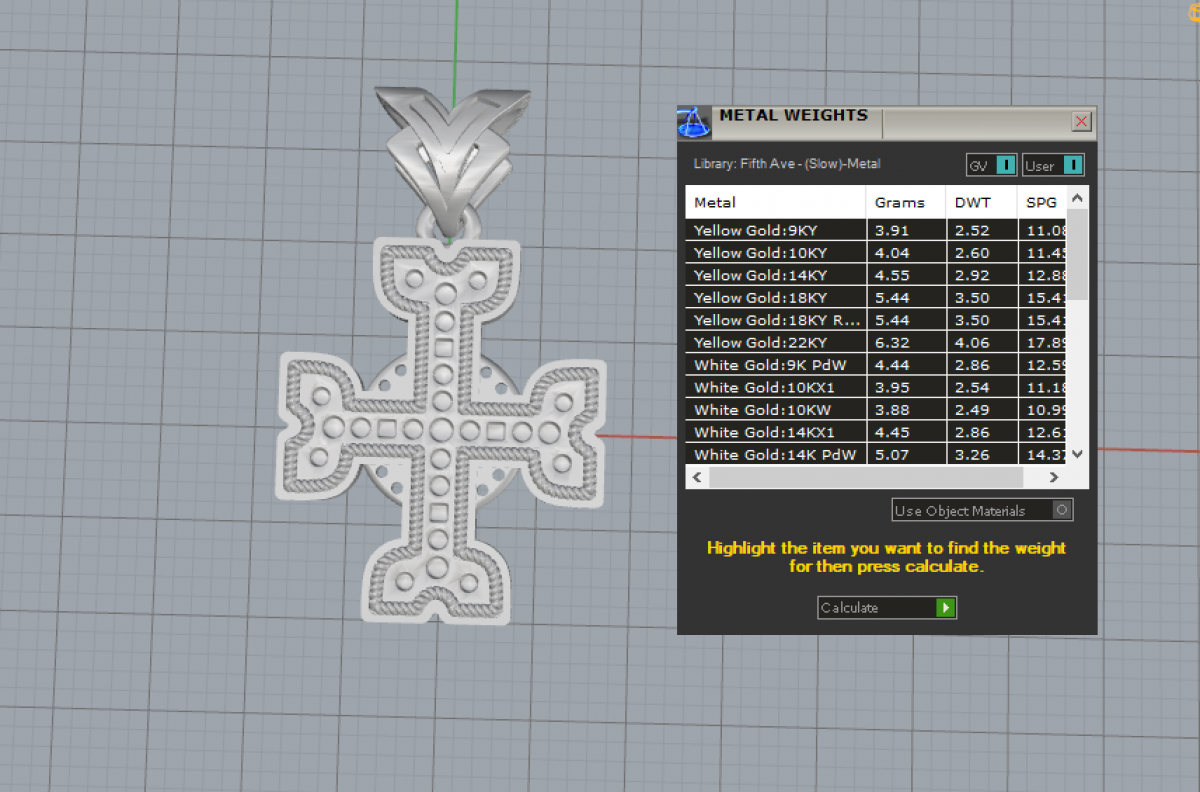Select the White Gold:10KW row
The height and width of the screenshot is (792, 1200).
click(774, 410)
